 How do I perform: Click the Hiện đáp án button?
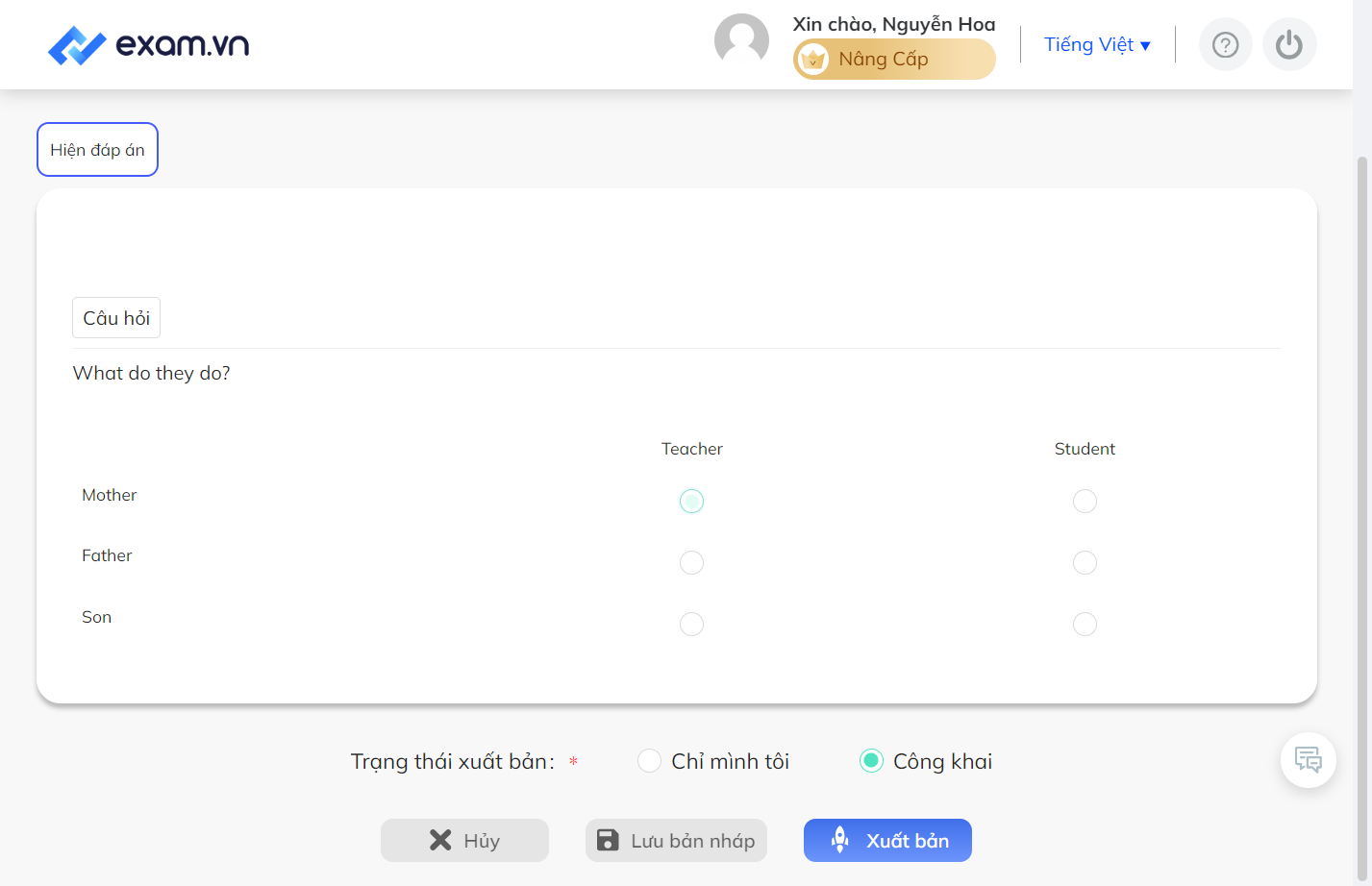(97, 150)
